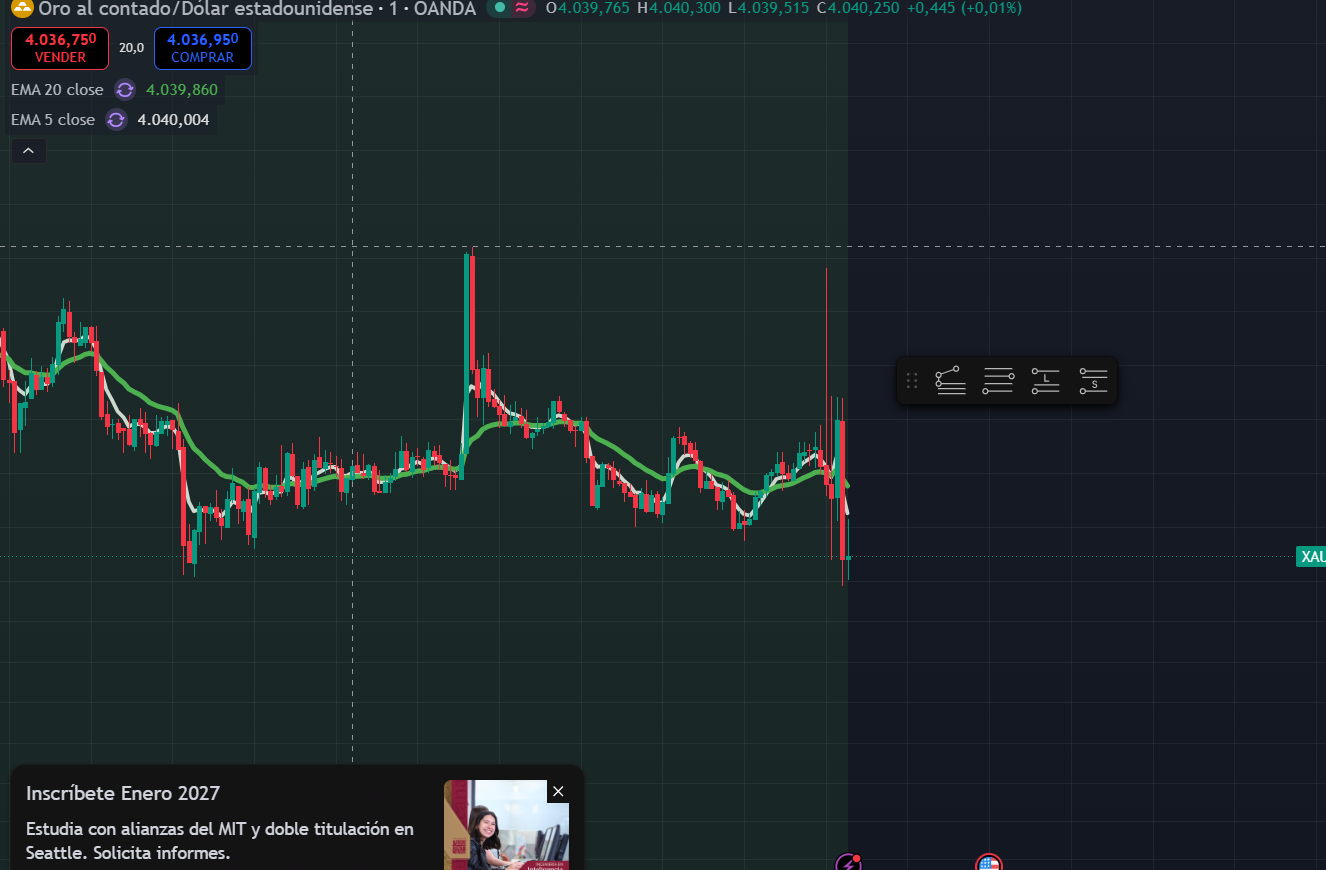Select the EMA 5 close indicator label

coord(53,120)
